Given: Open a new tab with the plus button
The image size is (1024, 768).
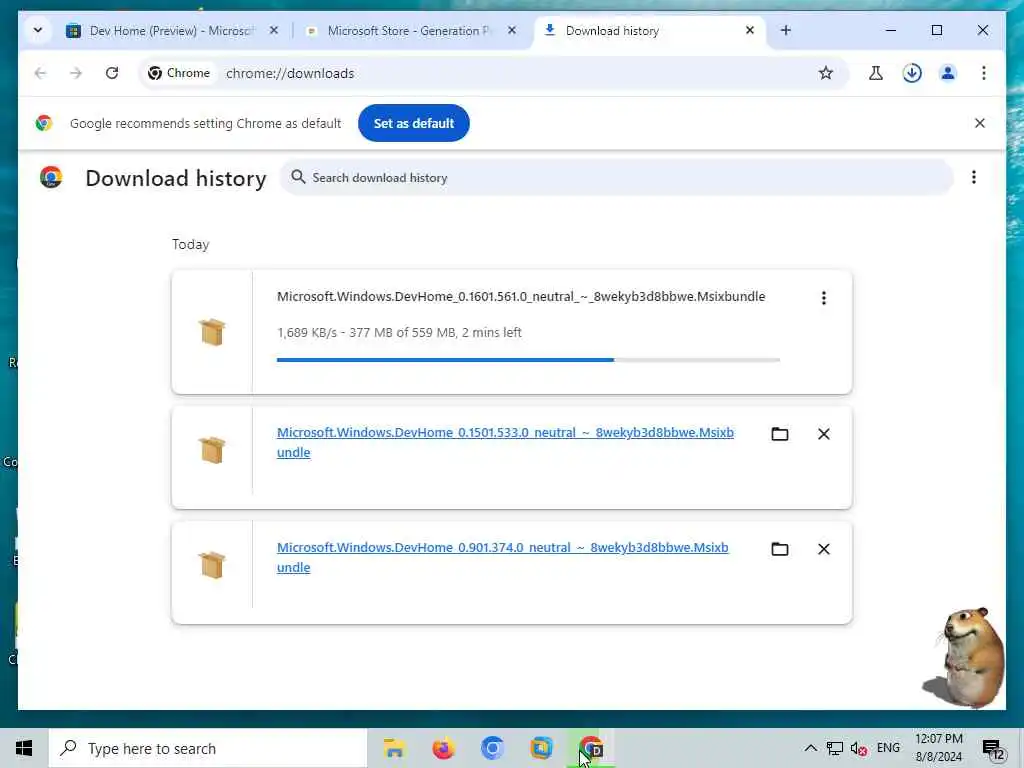Looking at the screenshot, I should click(786, 30).
